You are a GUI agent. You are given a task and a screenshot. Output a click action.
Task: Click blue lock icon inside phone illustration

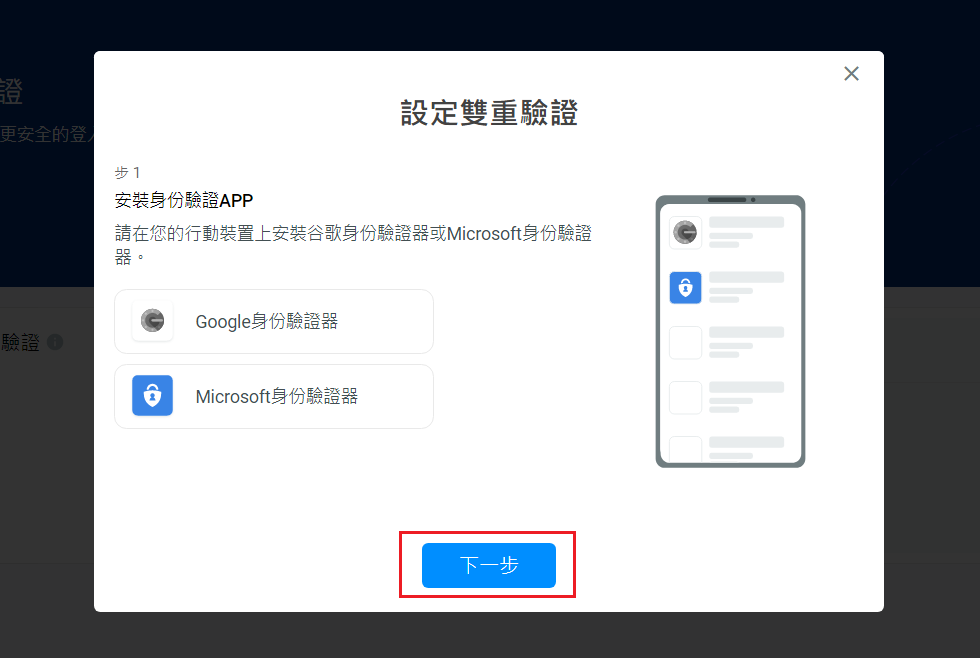click(686, 287)
